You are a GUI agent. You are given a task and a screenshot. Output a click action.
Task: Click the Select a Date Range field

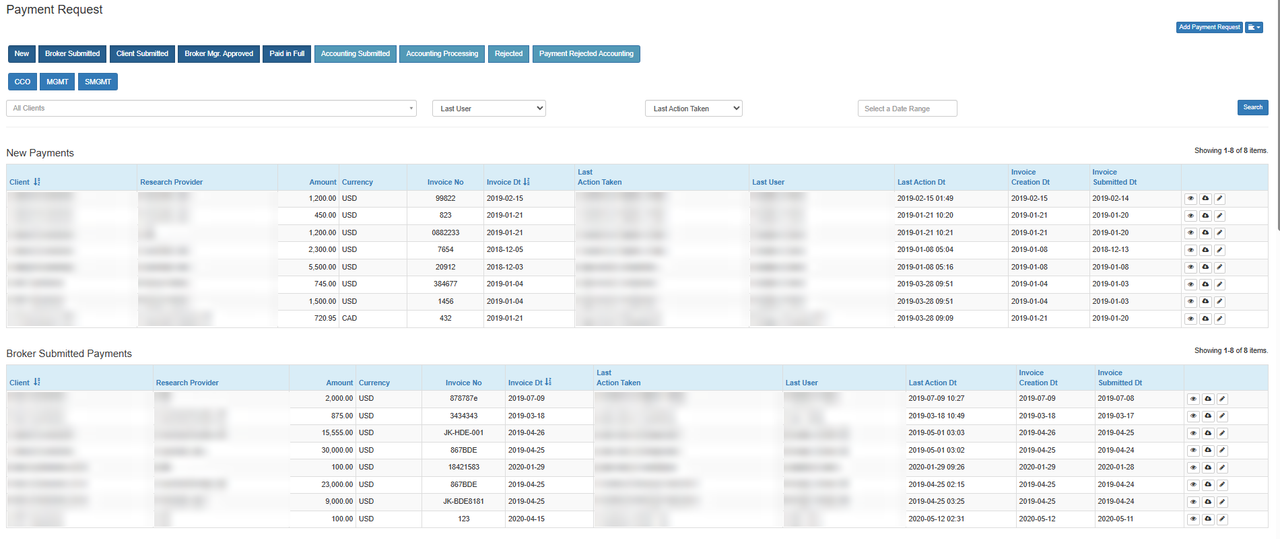point(908,108)
